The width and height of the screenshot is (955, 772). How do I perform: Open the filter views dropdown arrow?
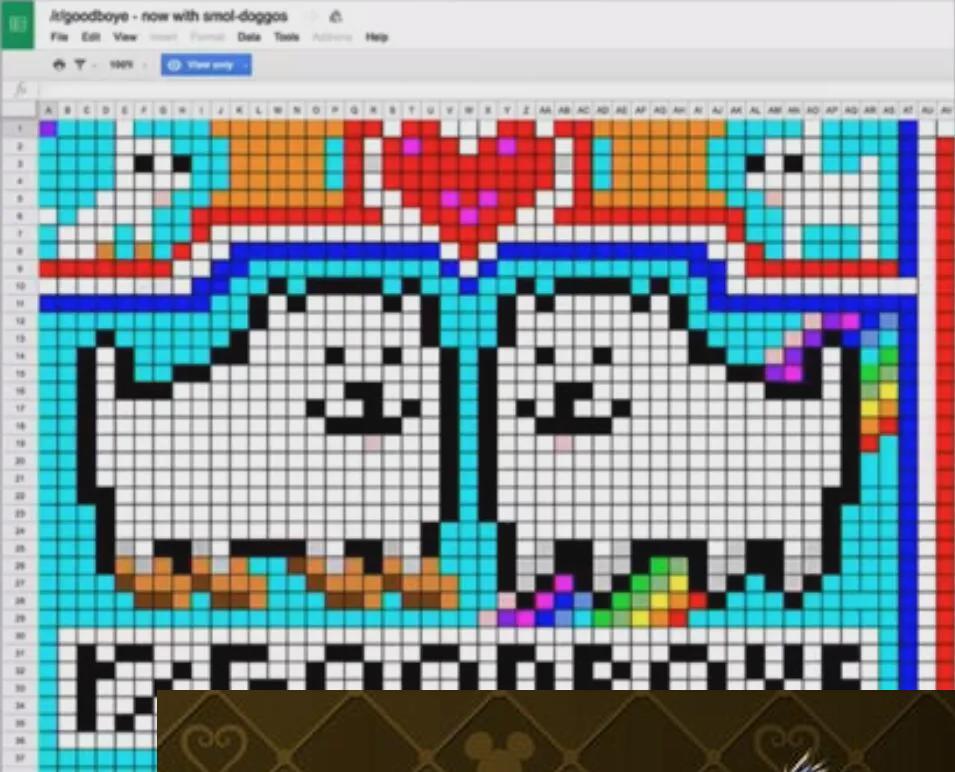(95, 65)
